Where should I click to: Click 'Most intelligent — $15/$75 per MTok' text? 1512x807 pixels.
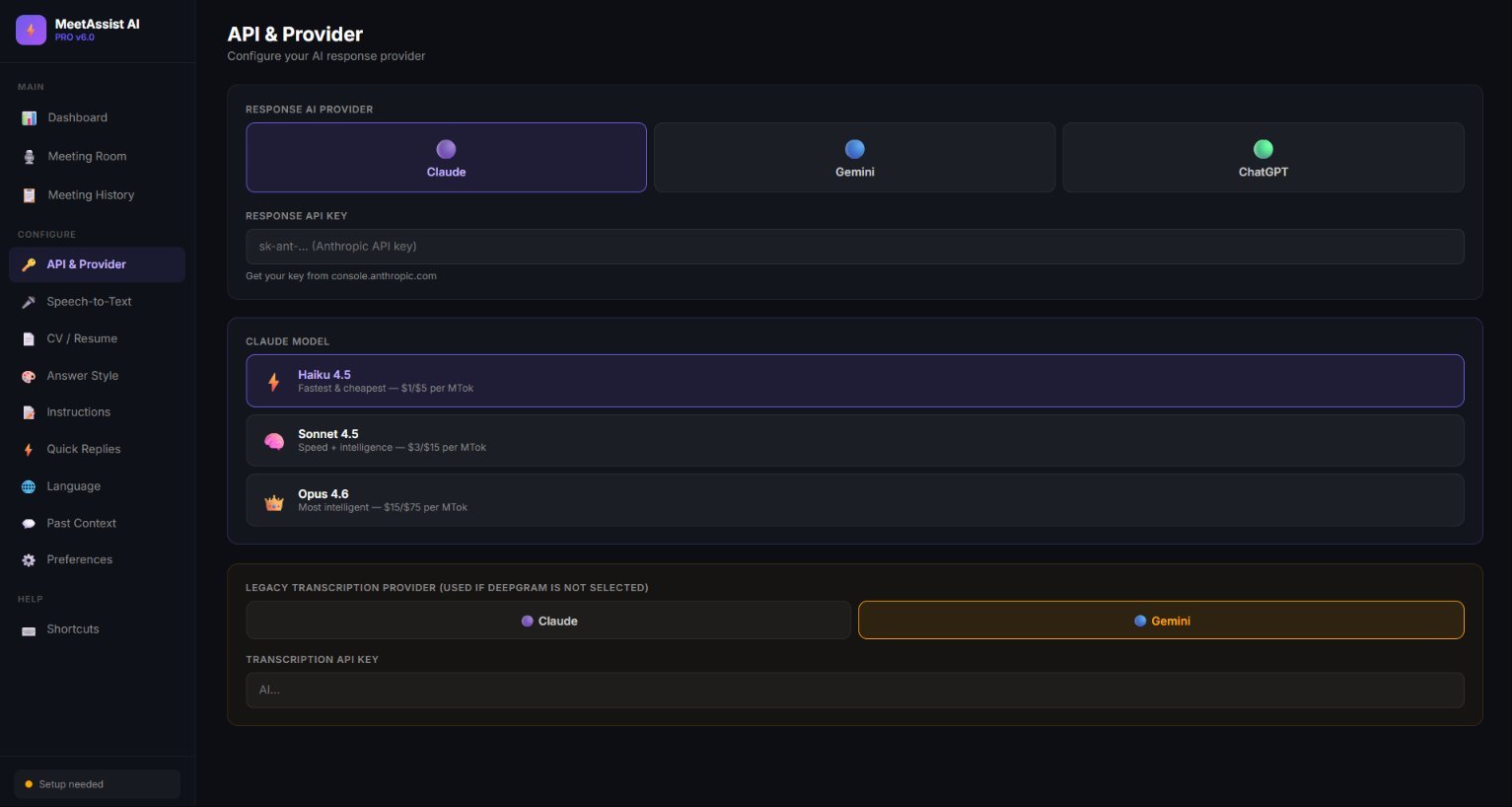(x=383, y=508)
